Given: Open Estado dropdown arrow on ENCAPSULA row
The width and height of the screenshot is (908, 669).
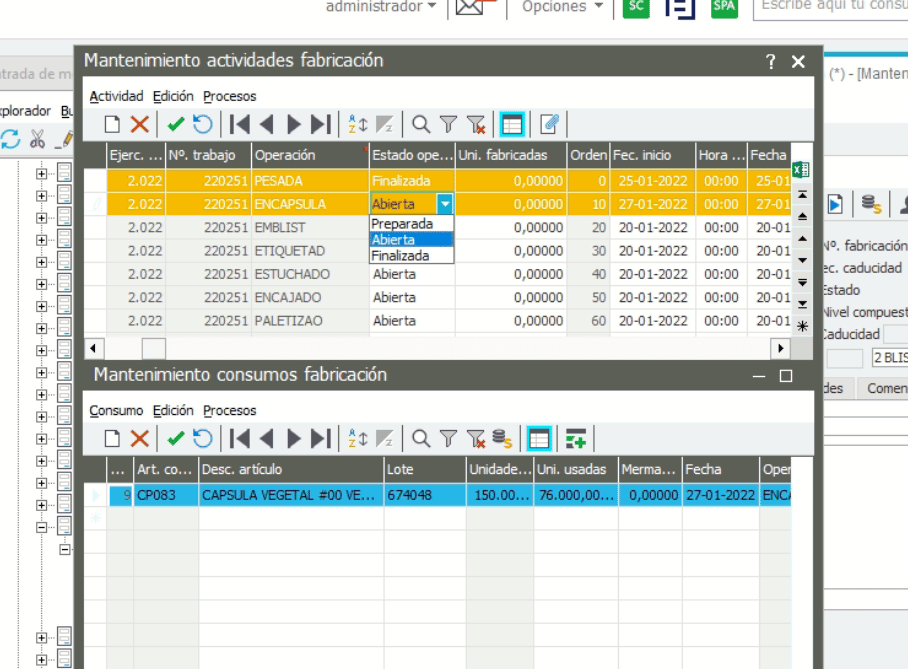Looking at the screenshot, I should (445, 204).
